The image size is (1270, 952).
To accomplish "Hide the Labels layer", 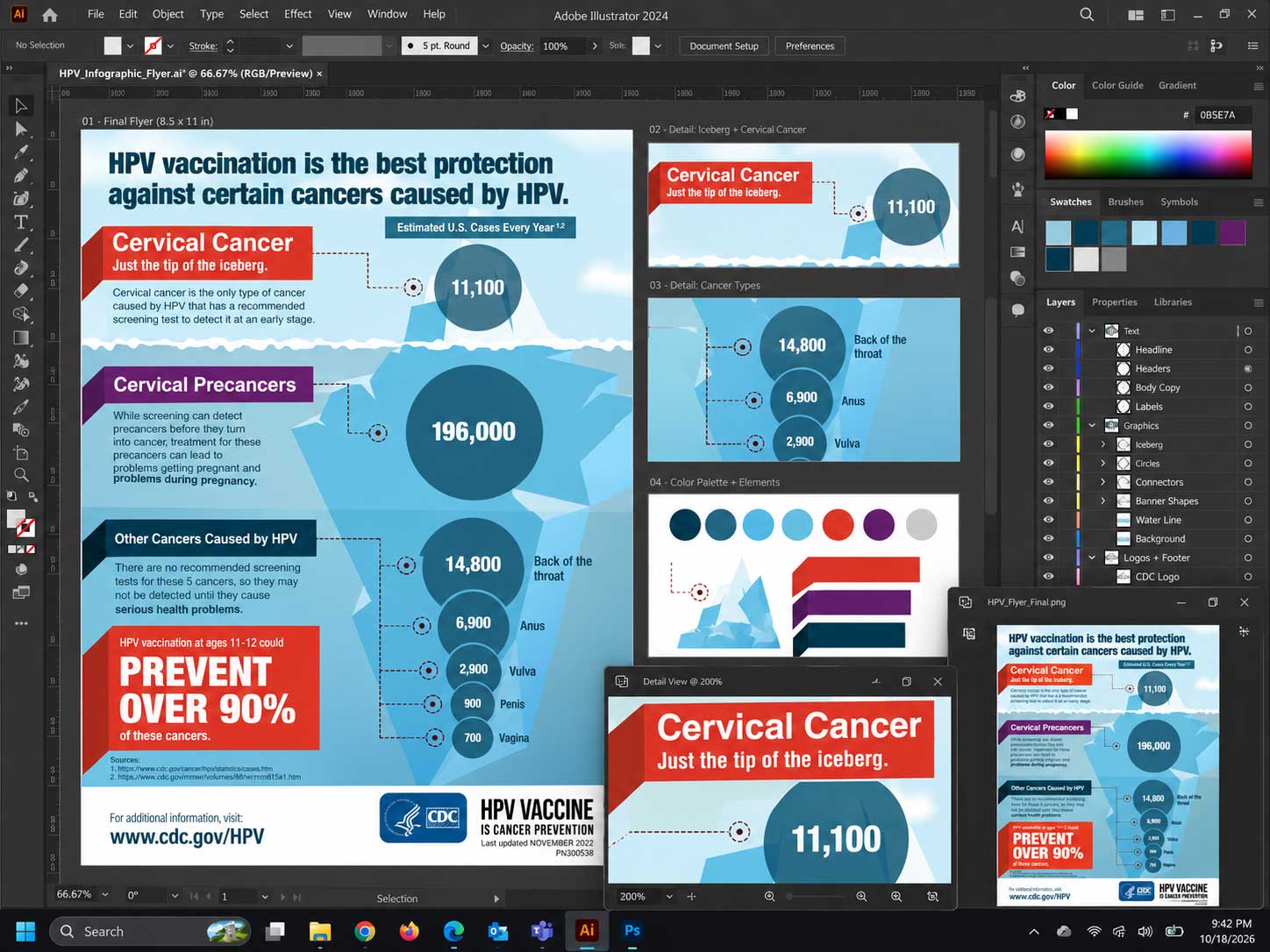I will [x=1048, y=406].
